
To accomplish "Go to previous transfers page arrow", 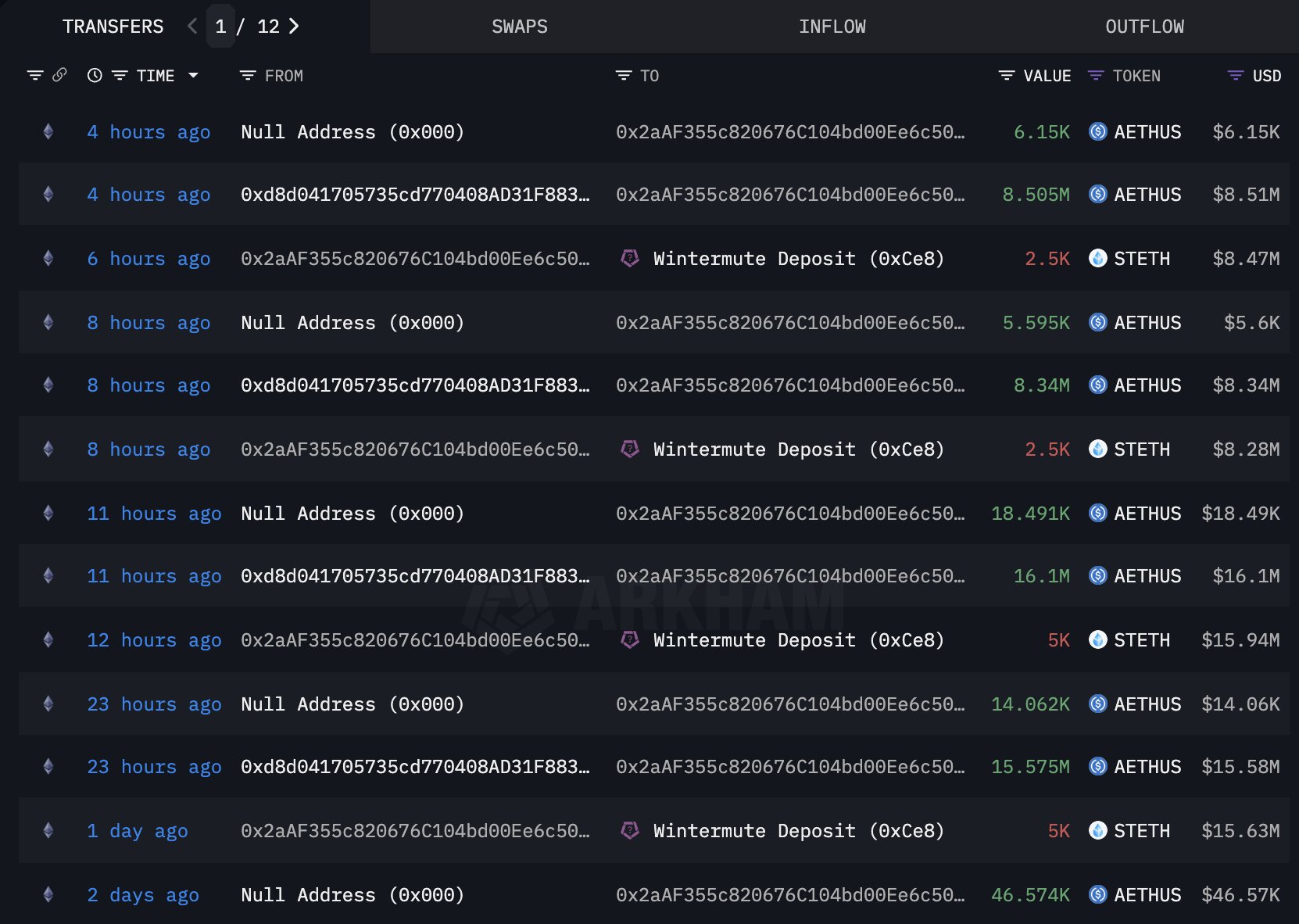I will (x=192, y=27).
